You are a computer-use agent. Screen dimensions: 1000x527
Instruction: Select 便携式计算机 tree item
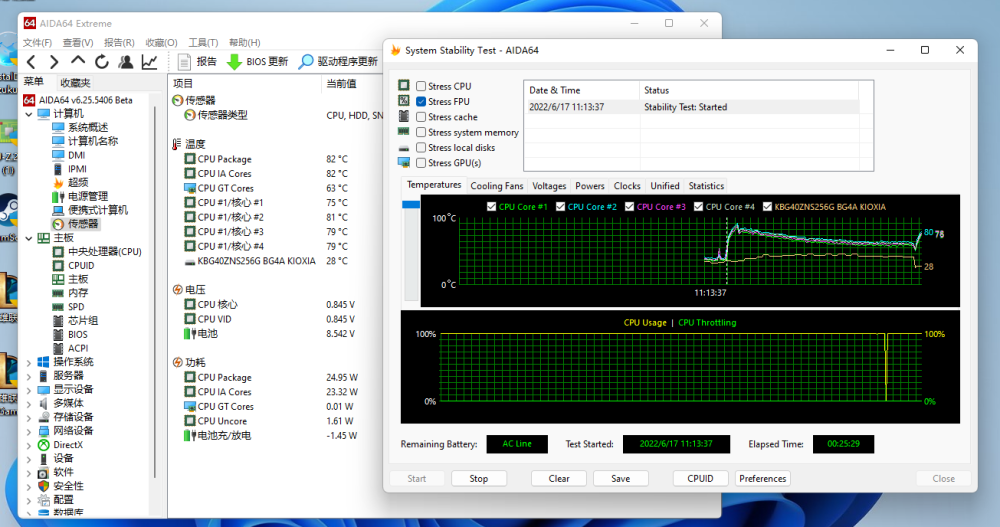coord(90,210)
